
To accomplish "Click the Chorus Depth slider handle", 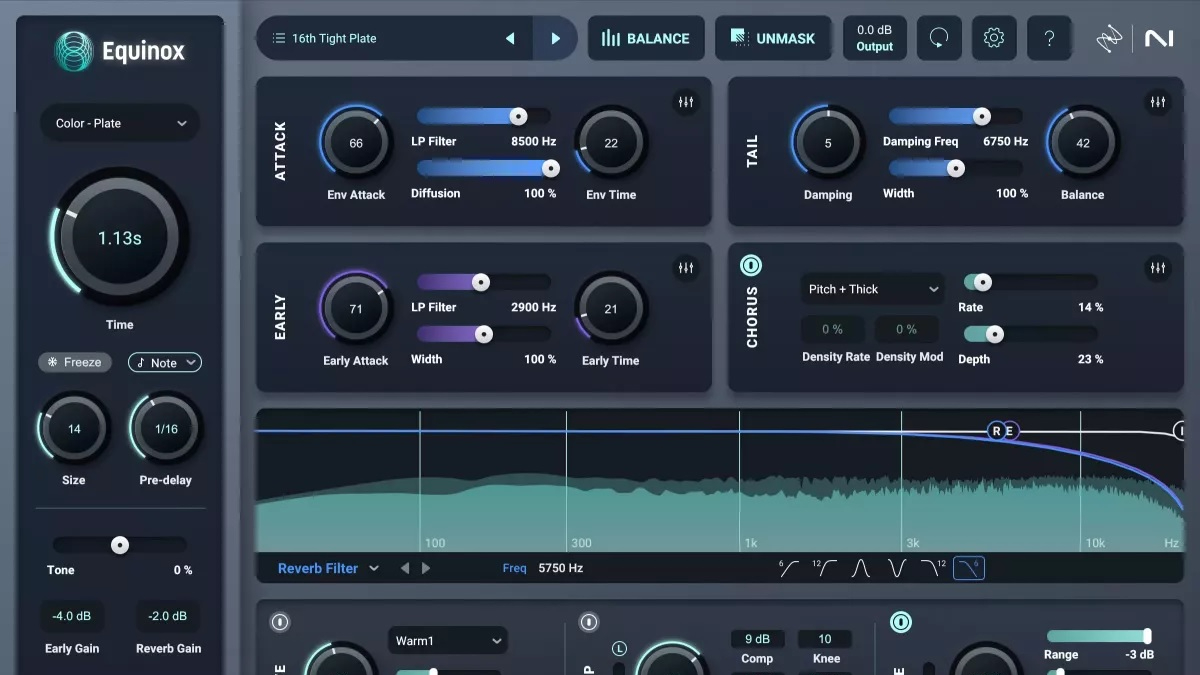I will click(995, 334).
